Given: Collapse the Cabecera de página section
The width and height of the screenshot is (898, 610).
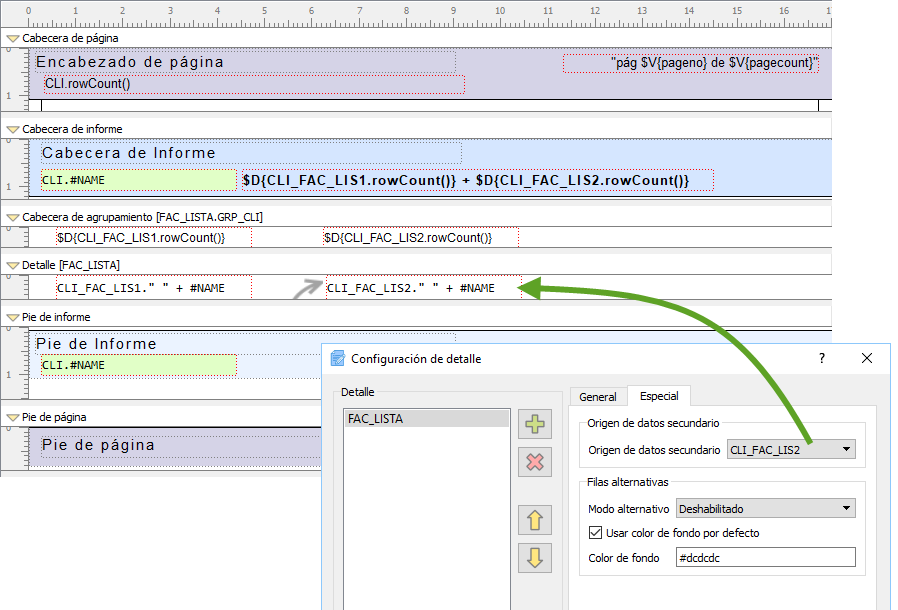Looking at the screenshot, I should tap(12, 38).
